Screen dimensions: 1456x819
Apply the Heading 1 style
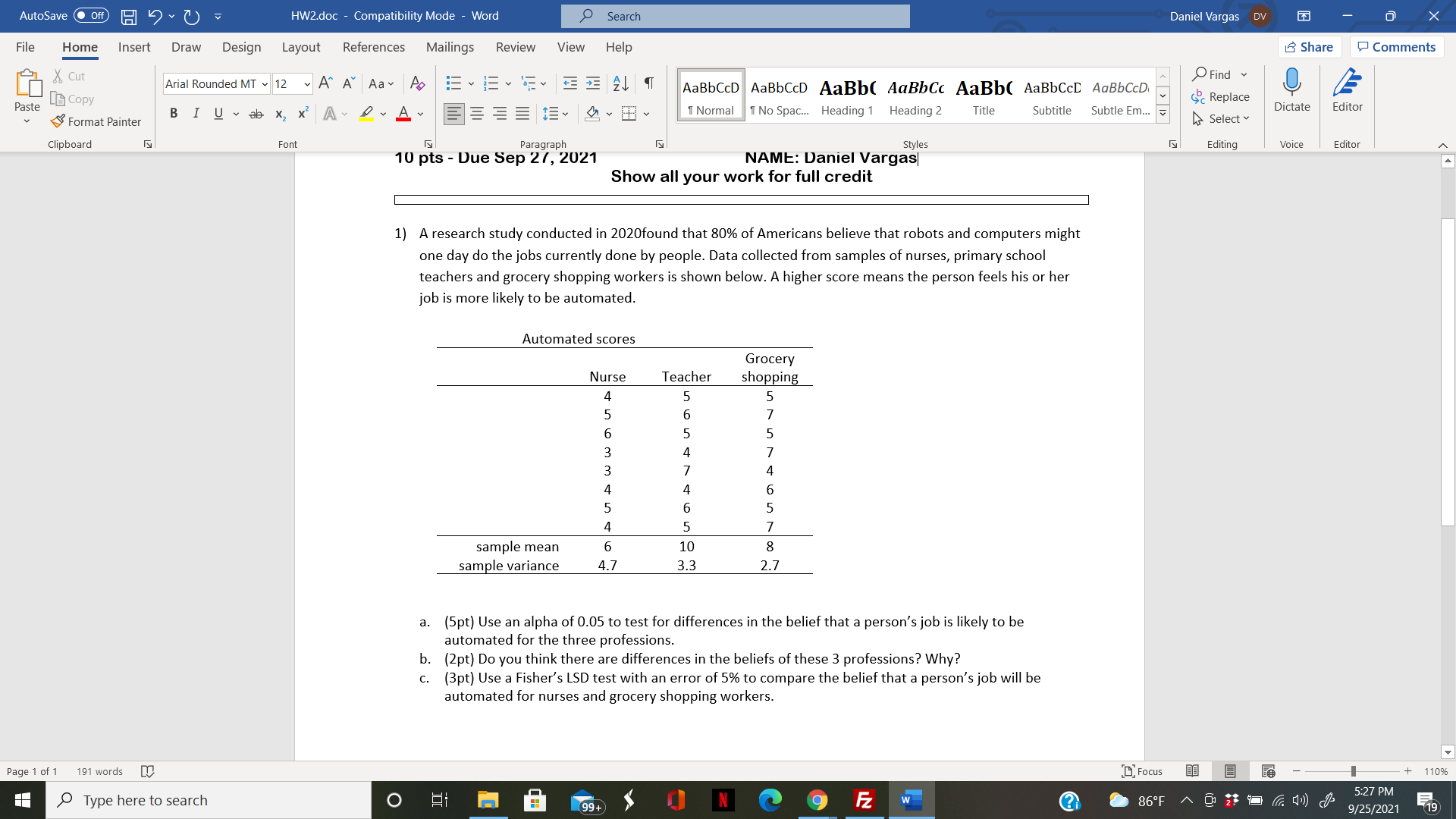(847, 95)
